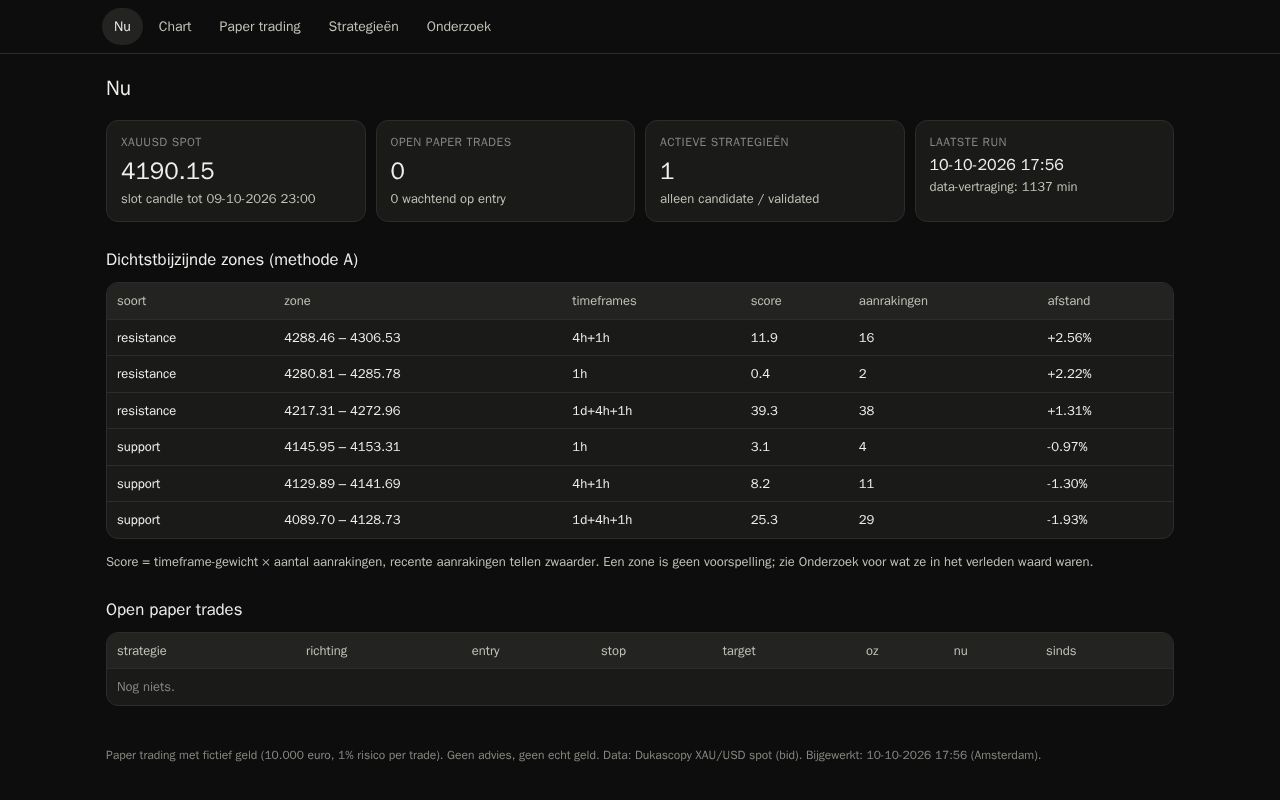The image size is (1280, 800).
Task: Click the soort column header
Action: (x=131, y=301)
